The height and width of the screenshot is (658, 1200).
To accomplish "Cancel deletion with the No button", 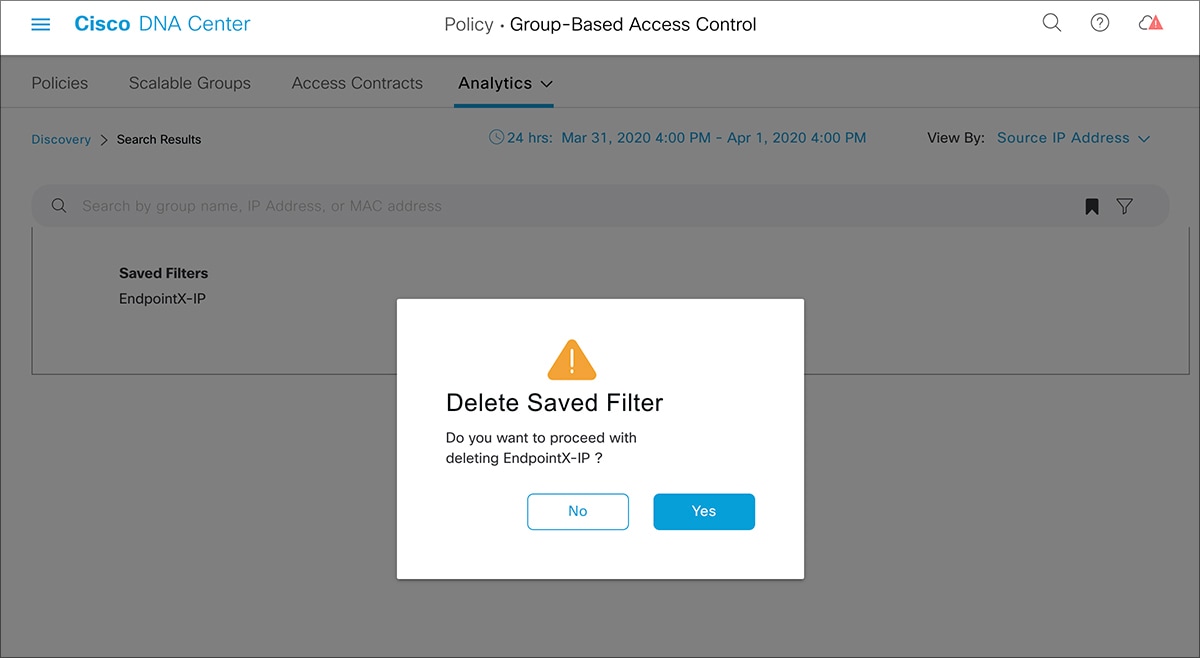I will 578,511.
